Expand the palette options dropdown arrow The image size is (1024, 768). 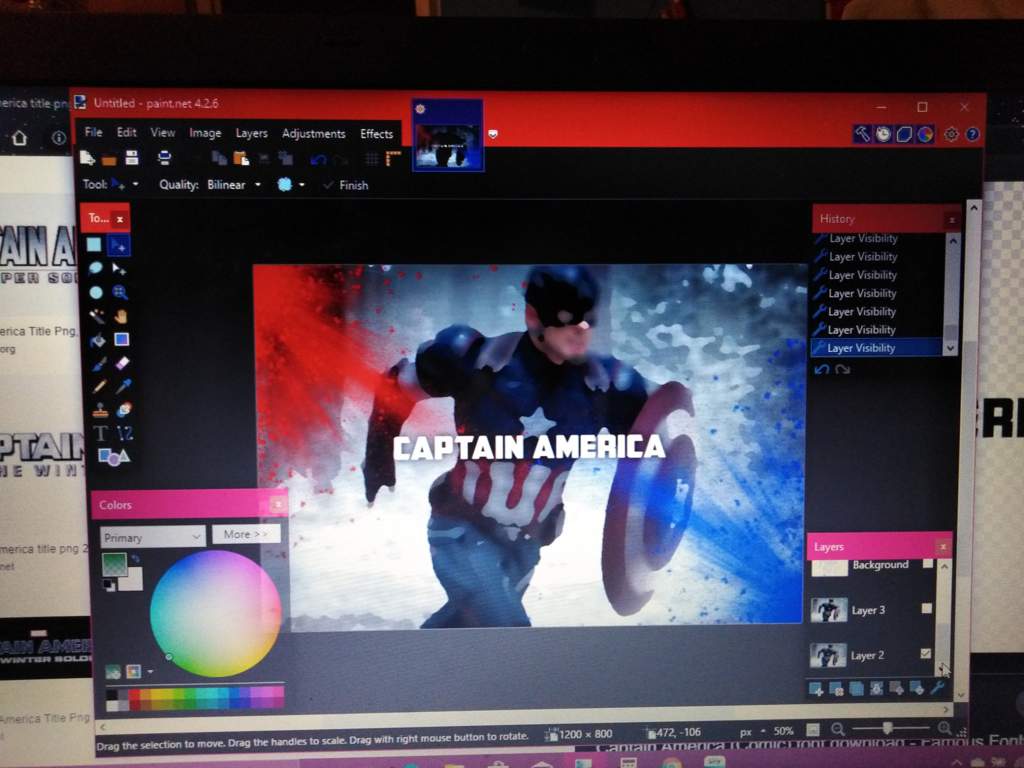(x=150, y=671)
